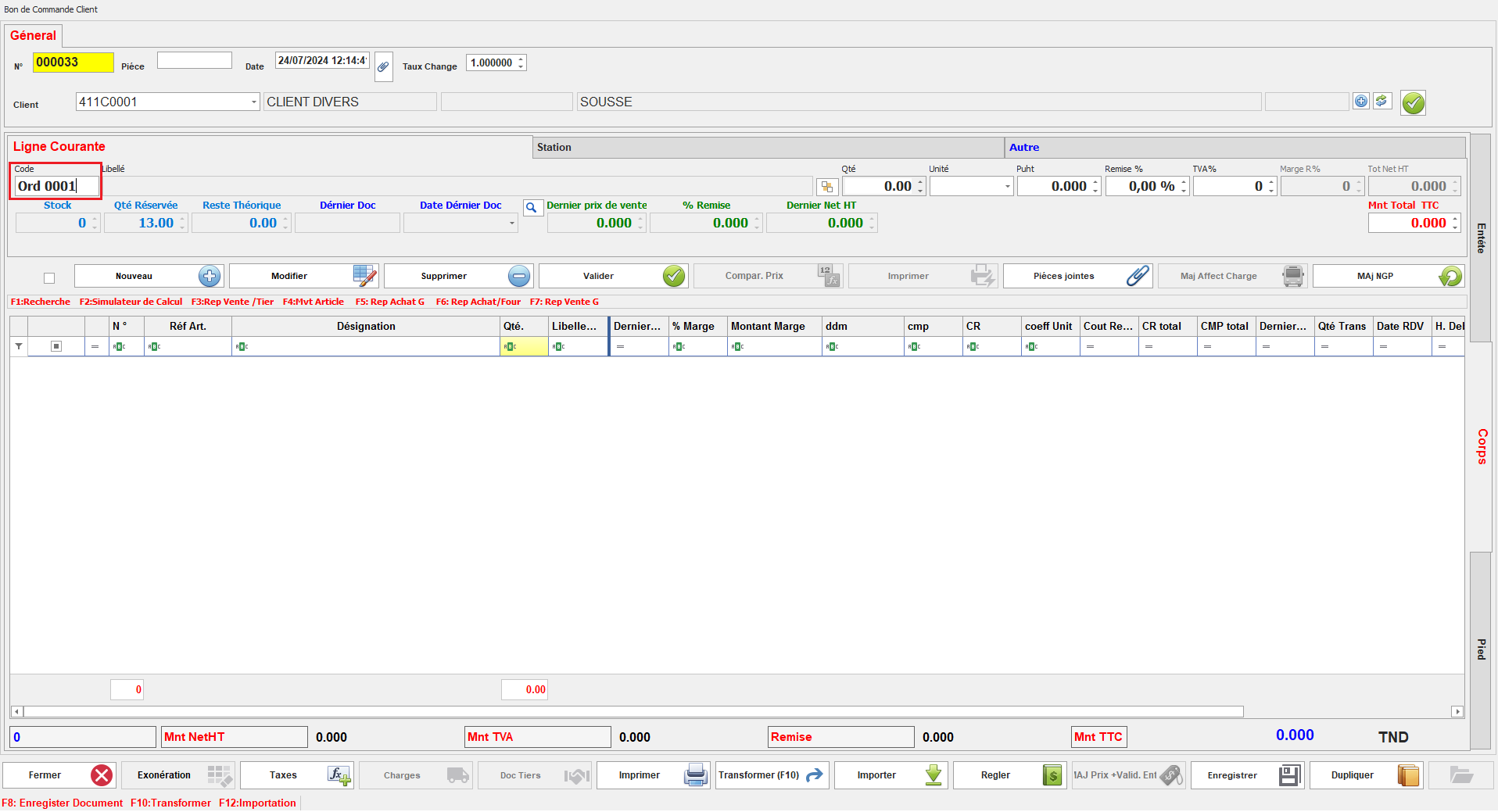Click the Mnt Total TTC stepper arrows
The height and width of the screenshot is (812, 1498).
coord(1455,224)
